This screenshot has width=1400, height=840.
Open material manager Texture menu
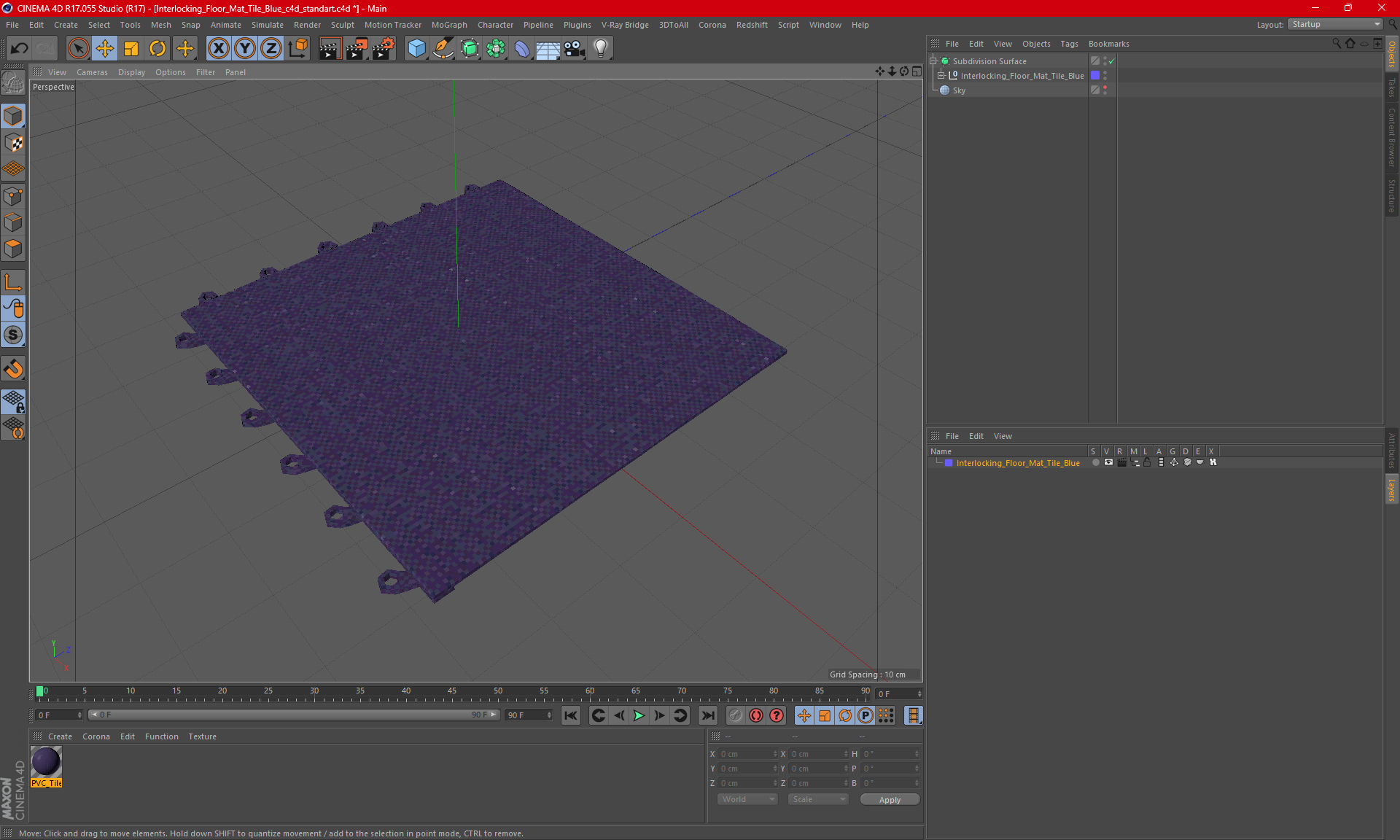click(x=202, y=736)
